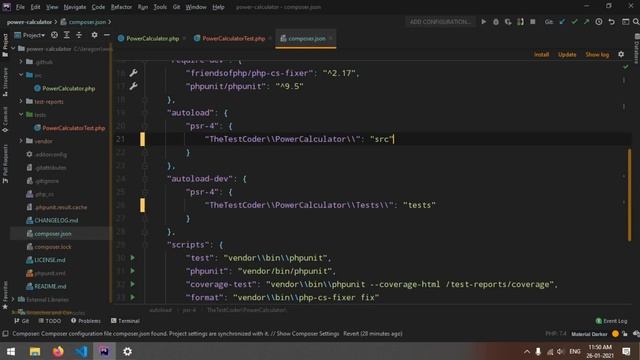Viewport: 640px width, 360px height.
Task: Run the current configuration with the play icon
Action: point(483,22)
